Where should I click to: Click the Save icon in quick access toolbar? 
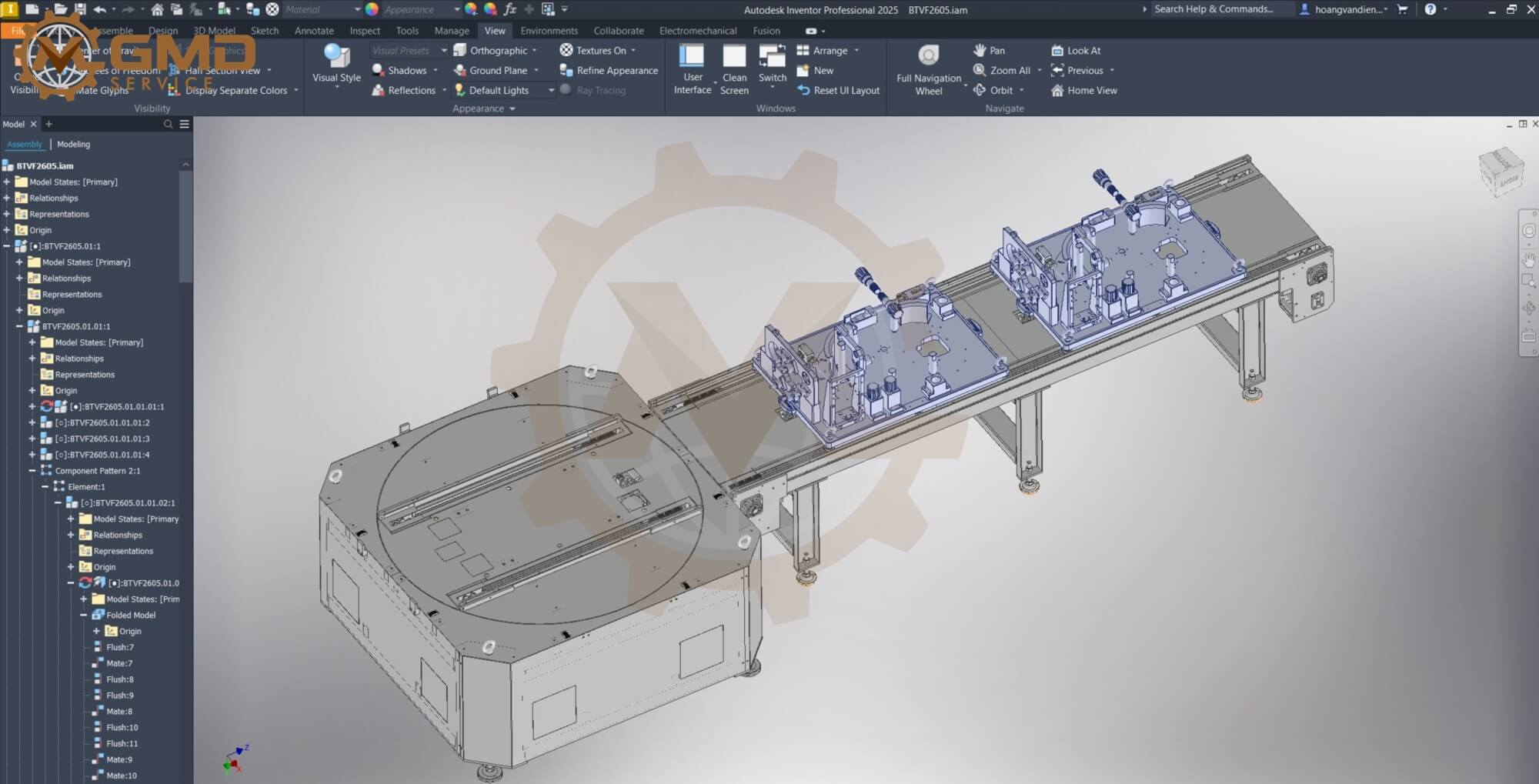80,9
